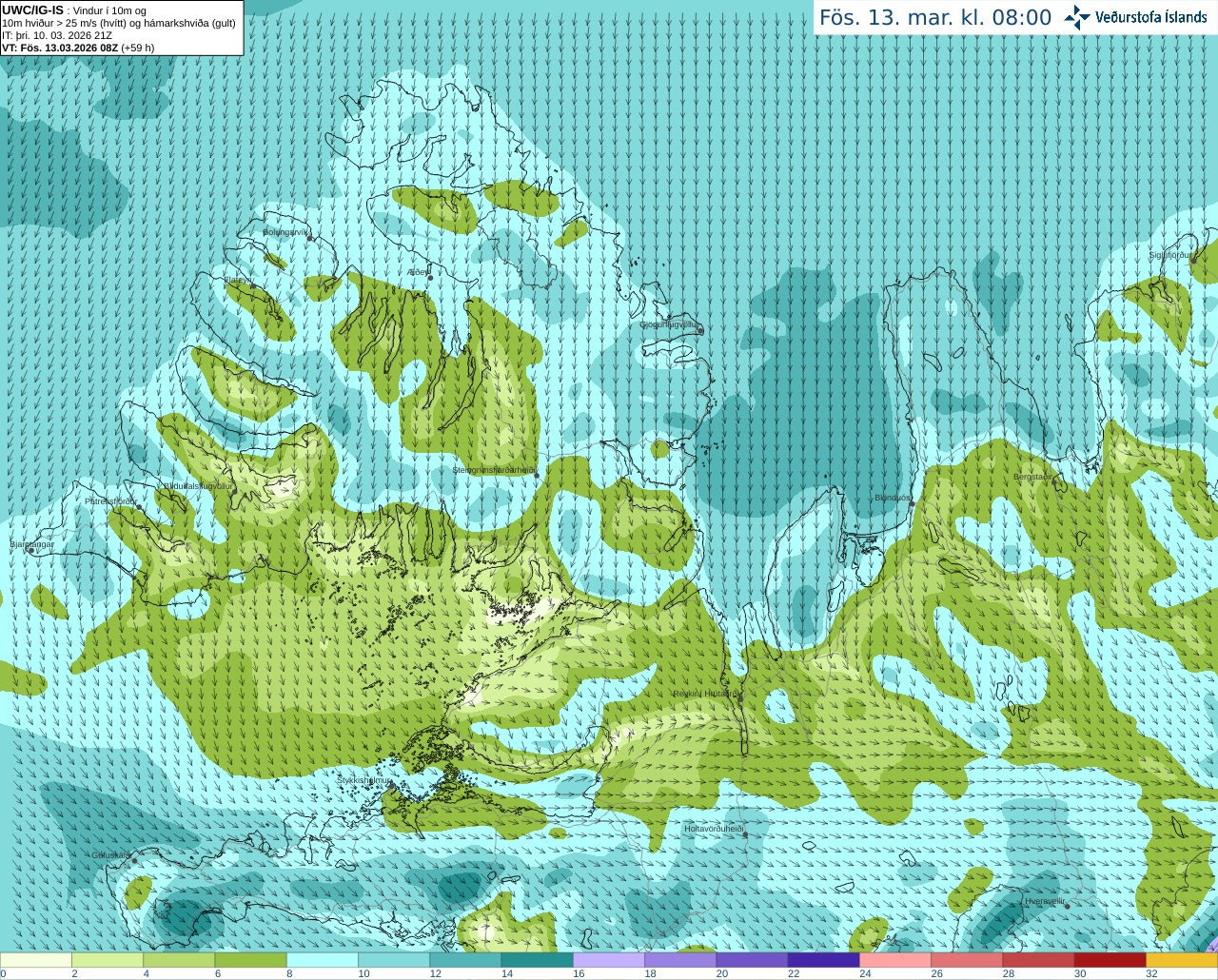This screenshot has width=1218, height=980.
Task: Click the Bolungarvík station marker
Action: (x=310, y=238)
